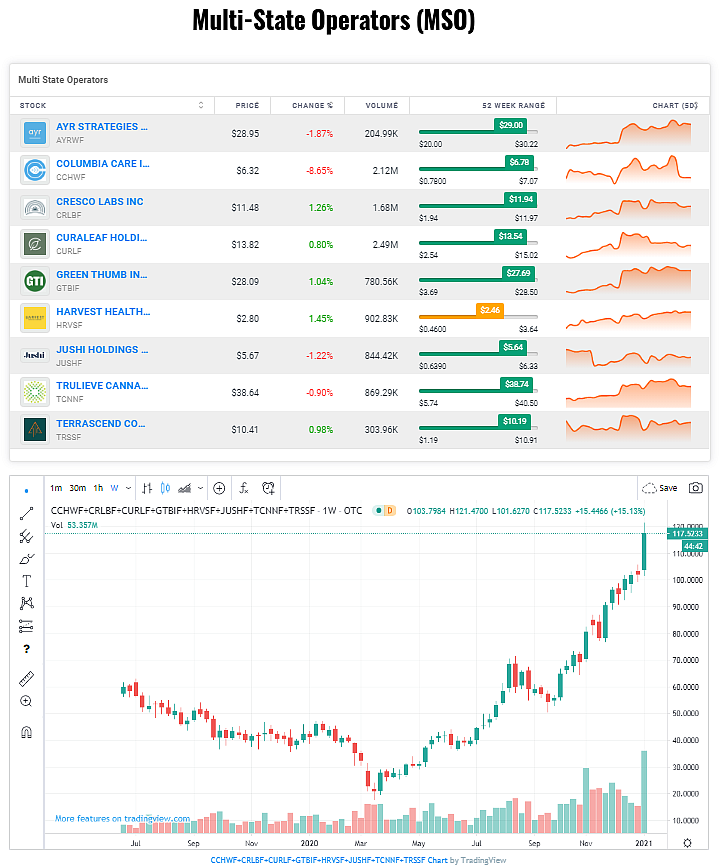Open Jushi Holdings 5D sparkline chart

pos(628,358)
